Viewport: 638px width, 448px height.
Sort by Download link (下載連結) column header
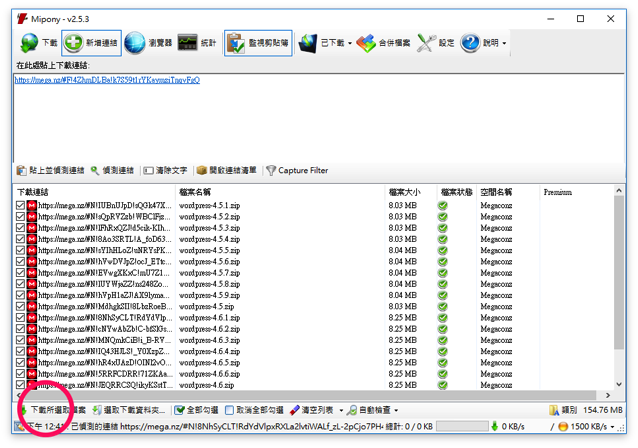click(x=94, y=192)
